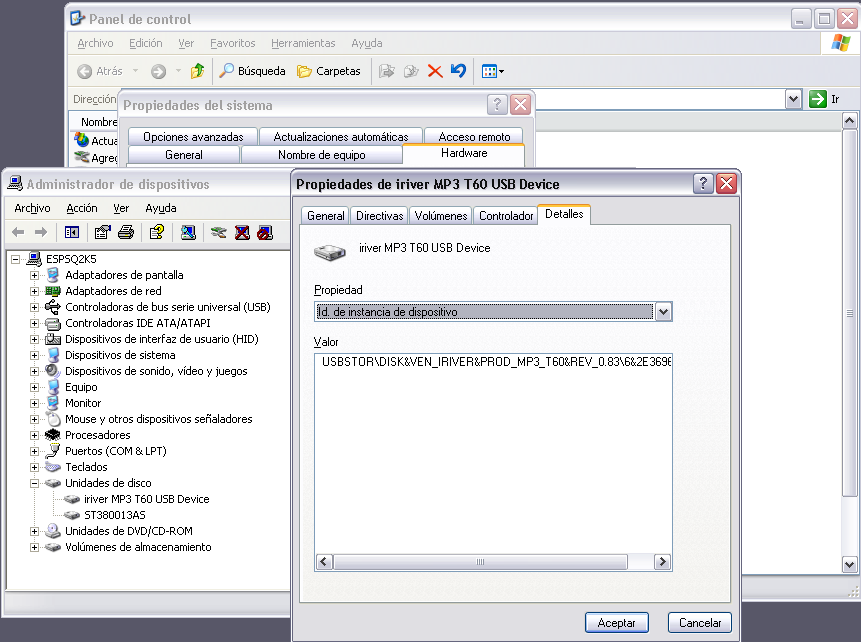Click the USBSTOR device instance ID value
The width and height of the screenshot is (861, 642).
tap(496, 362)
